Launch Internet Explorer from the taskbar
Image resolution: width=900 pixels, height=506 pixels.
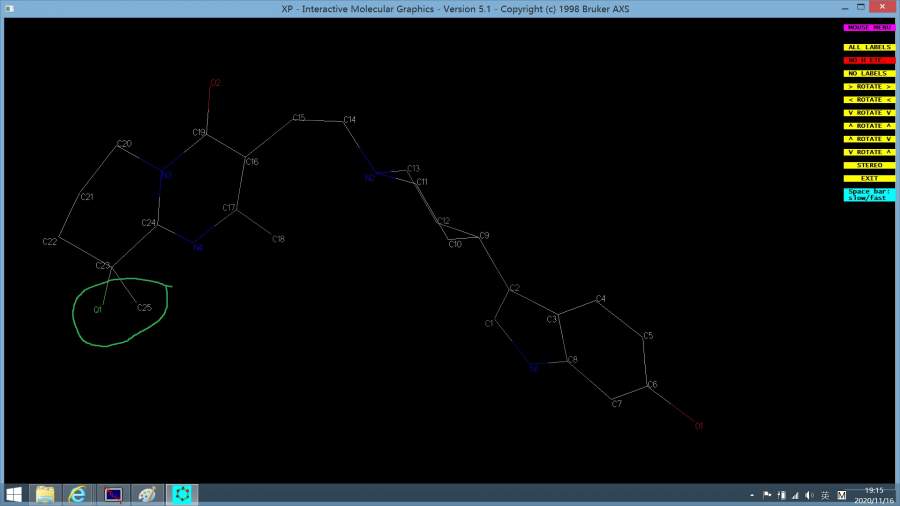[x=77, y=494]
